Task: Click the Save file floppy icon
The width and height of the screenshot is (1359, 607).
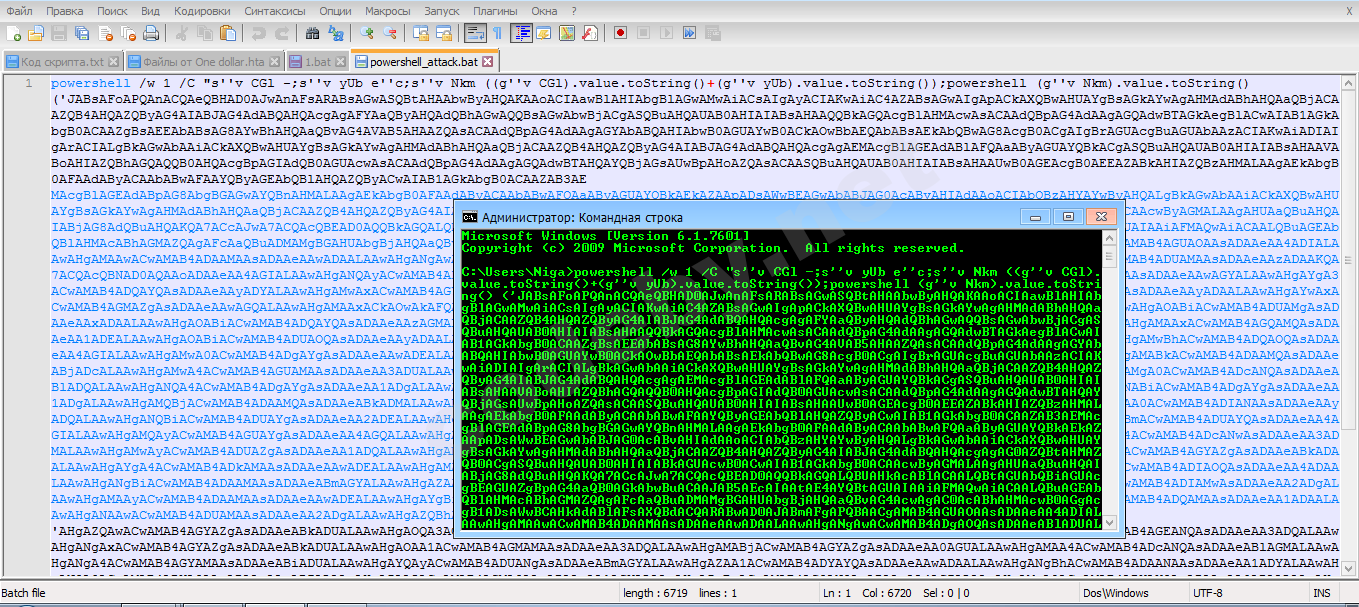Action: pyautogui.click(x=59, y=33)
